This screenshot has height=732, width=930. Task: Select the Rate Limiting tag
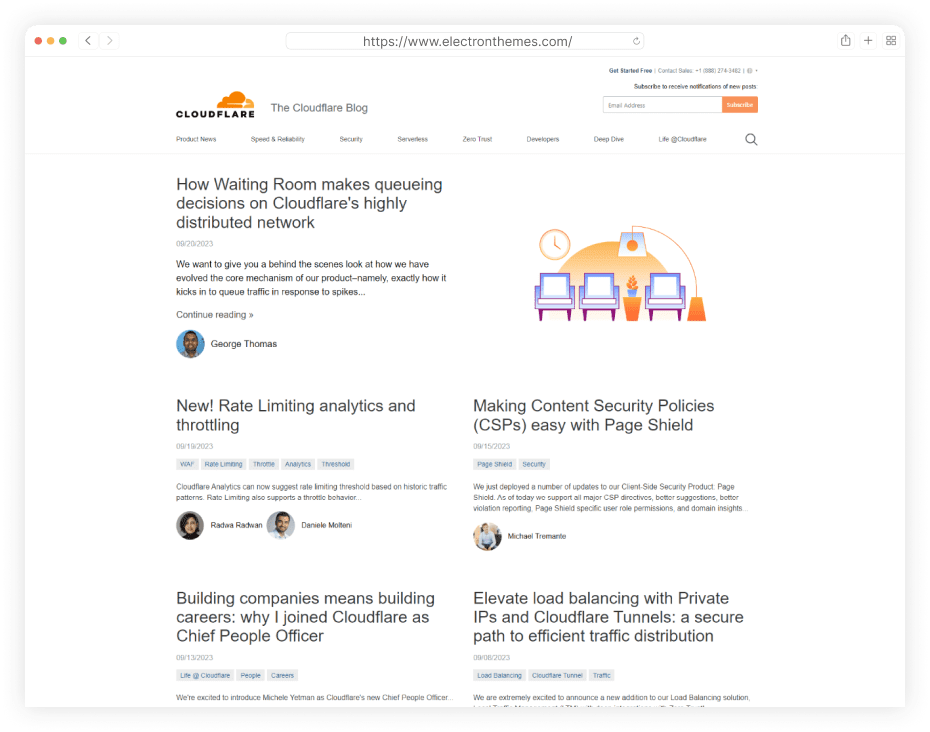224,464
